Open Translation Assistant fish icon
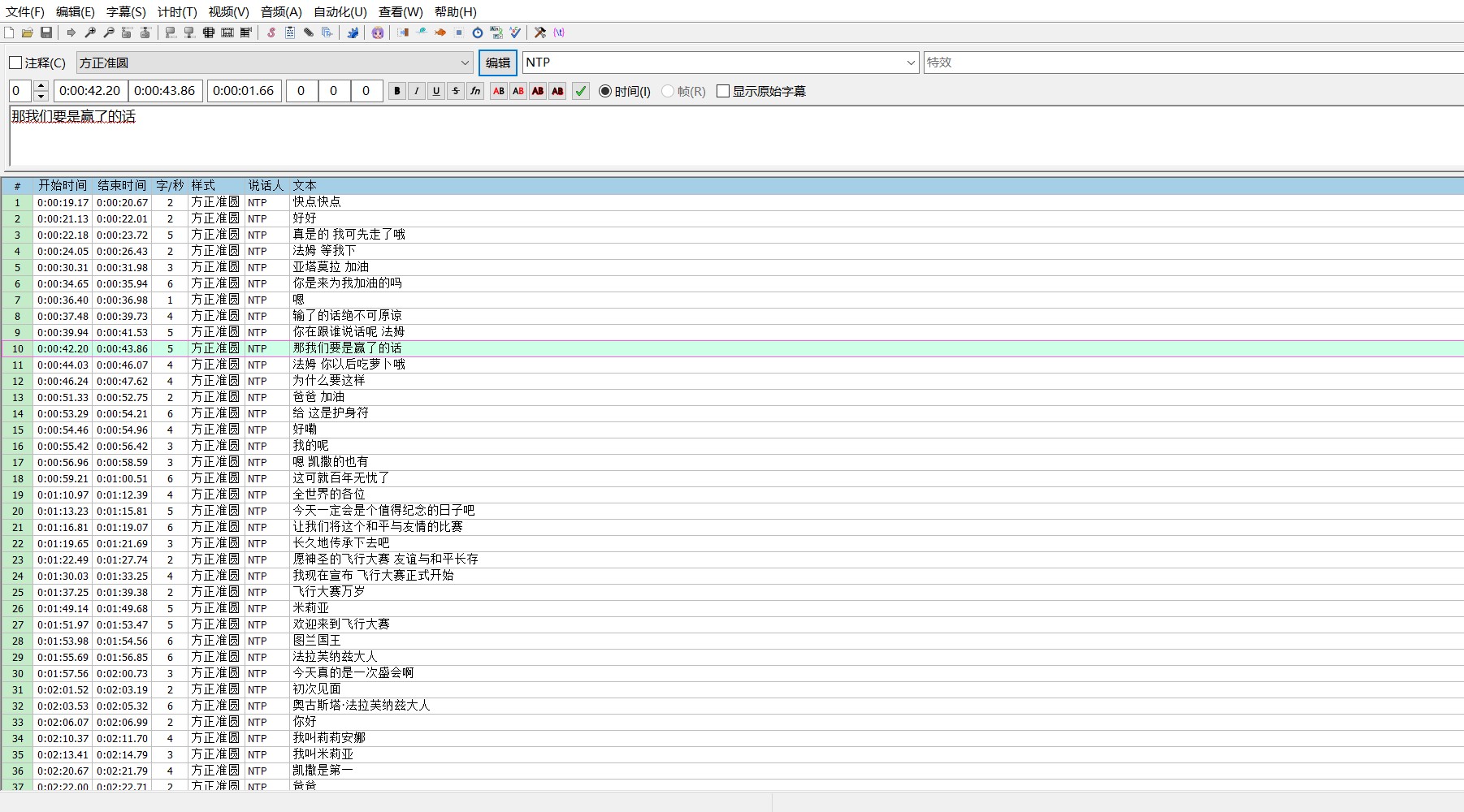1464x812 pixels. [440, 32]
